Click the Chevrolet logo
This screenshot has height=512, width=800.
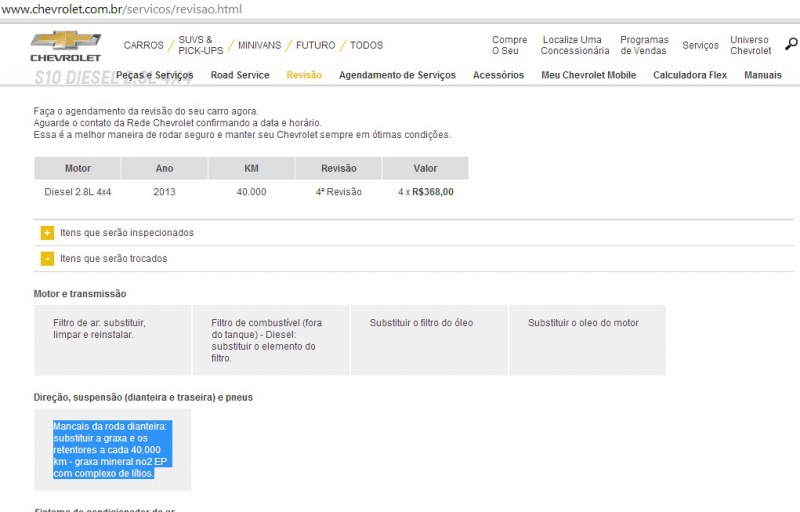66,46
